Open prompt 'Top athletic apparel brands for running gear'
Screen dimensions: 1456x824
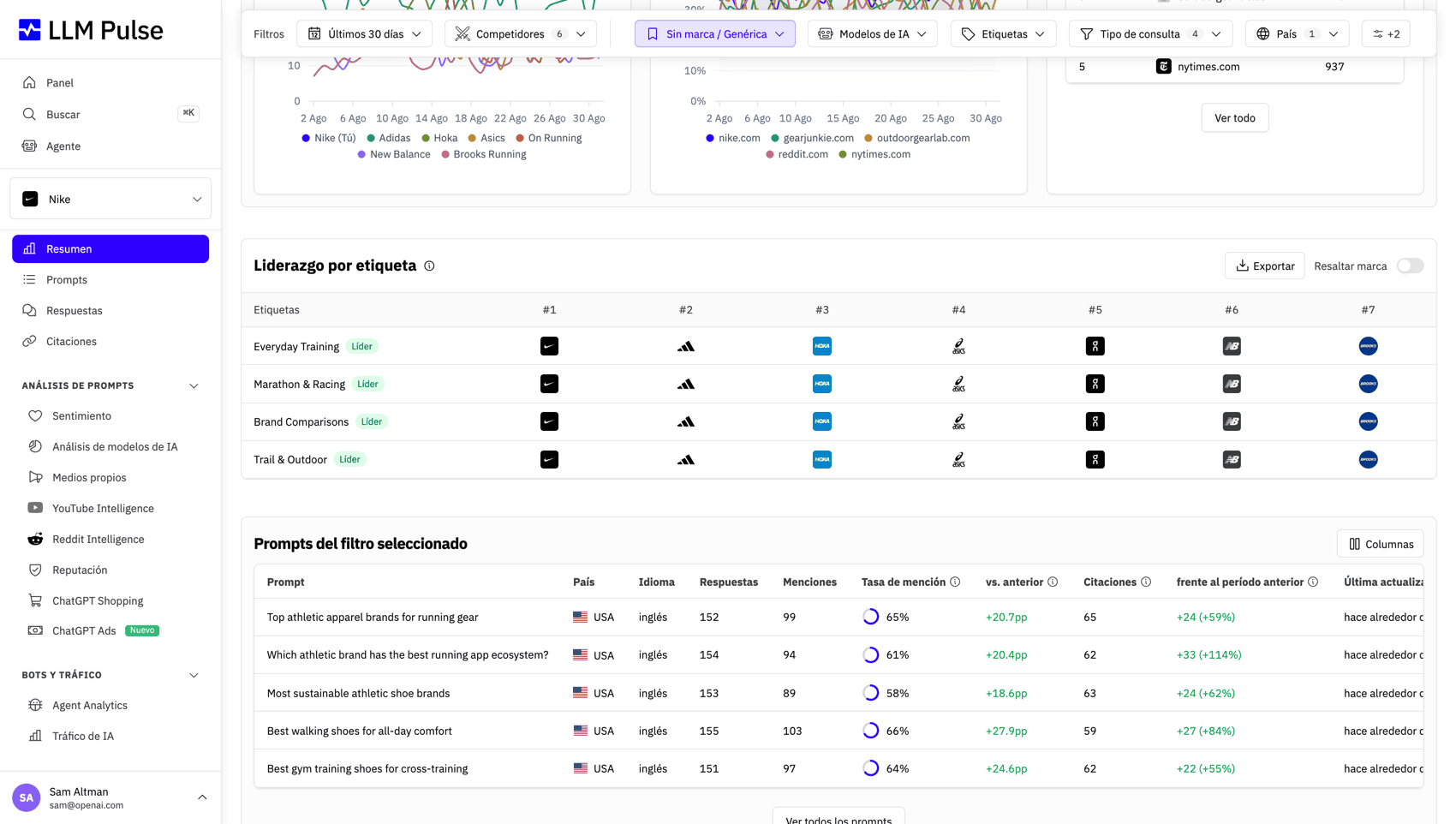tap(373, 618)
